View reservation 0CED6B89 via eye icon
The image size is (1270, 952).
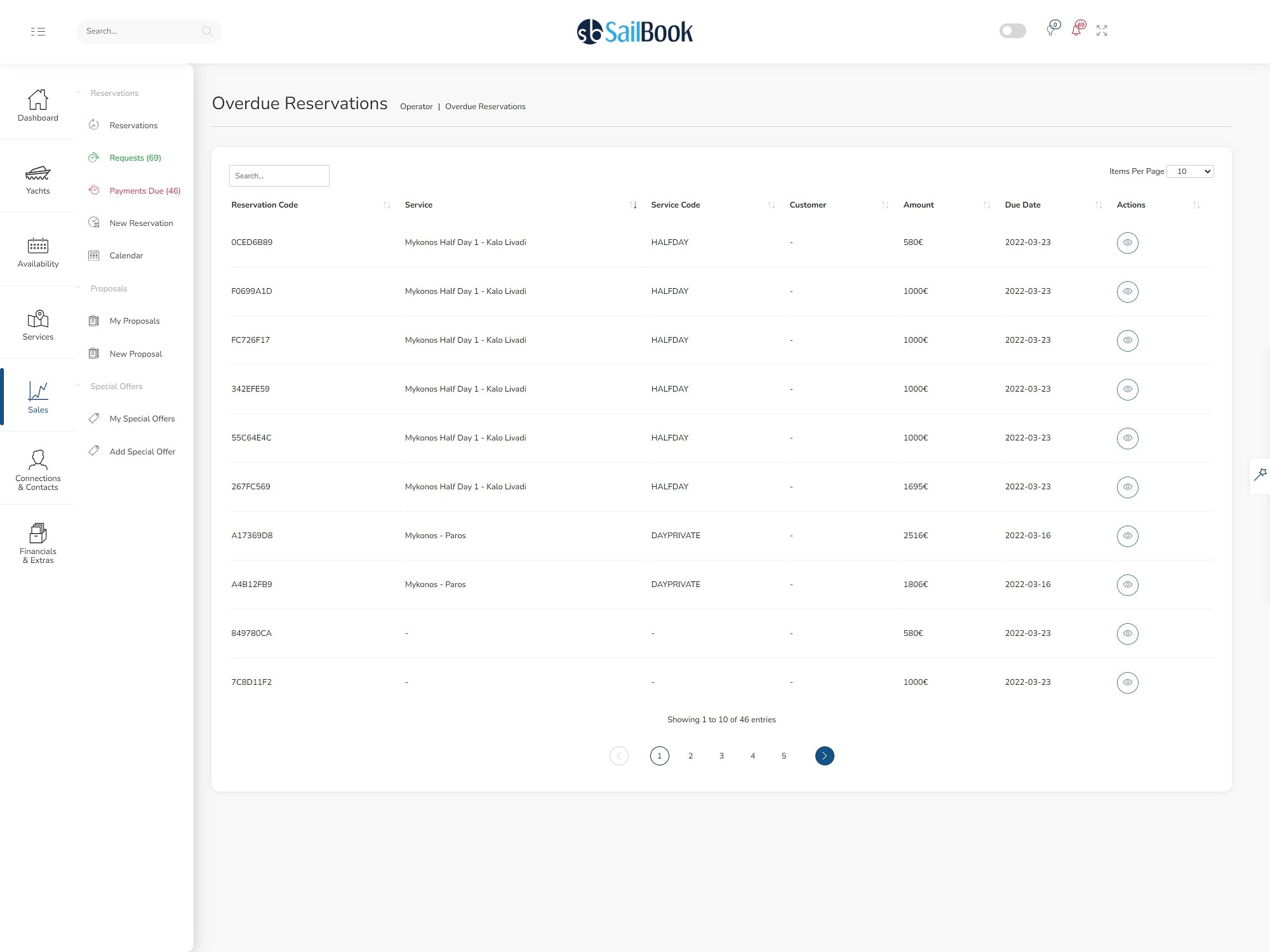pos(1127,242)
